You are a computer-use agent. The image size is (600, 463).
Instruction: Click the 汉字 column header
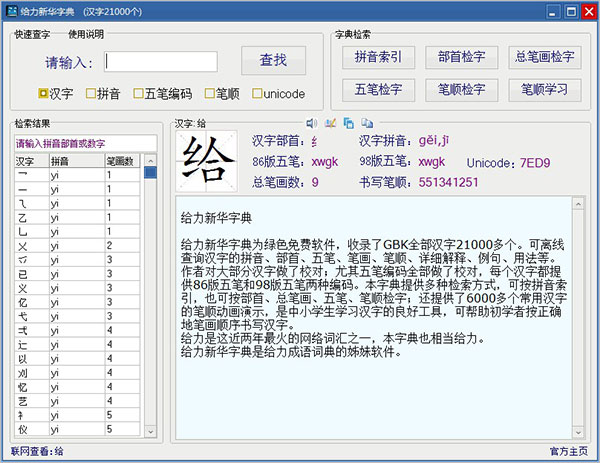click(32, 161)
